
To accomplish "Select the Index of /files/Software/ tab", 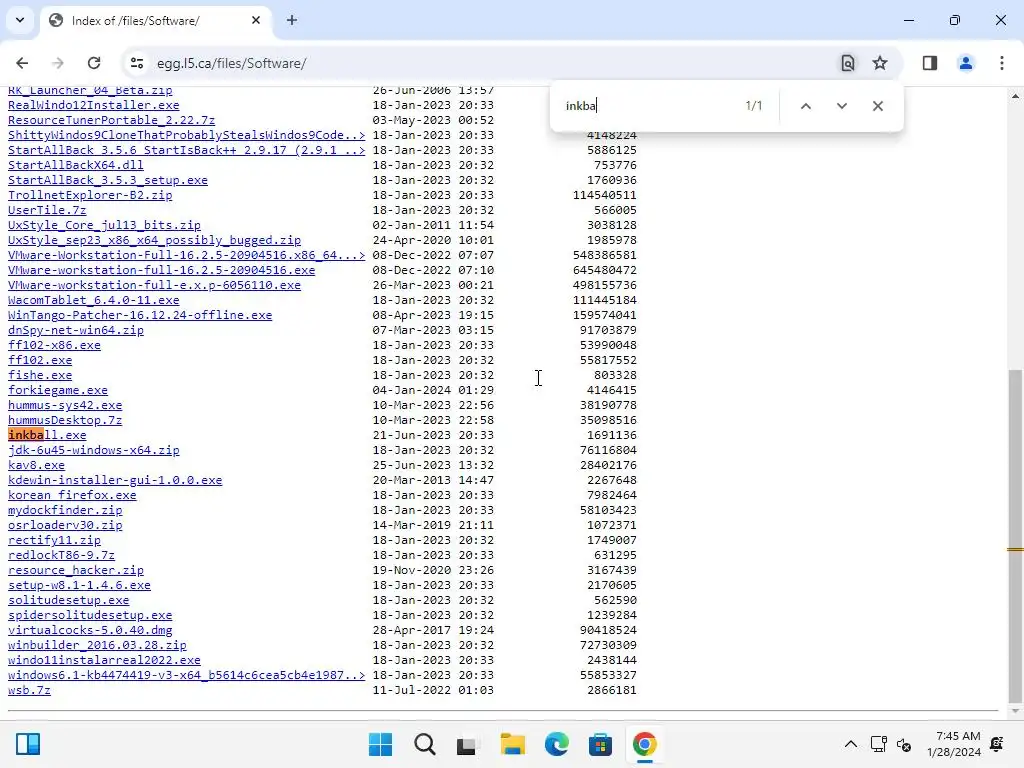I will (157, 20).
